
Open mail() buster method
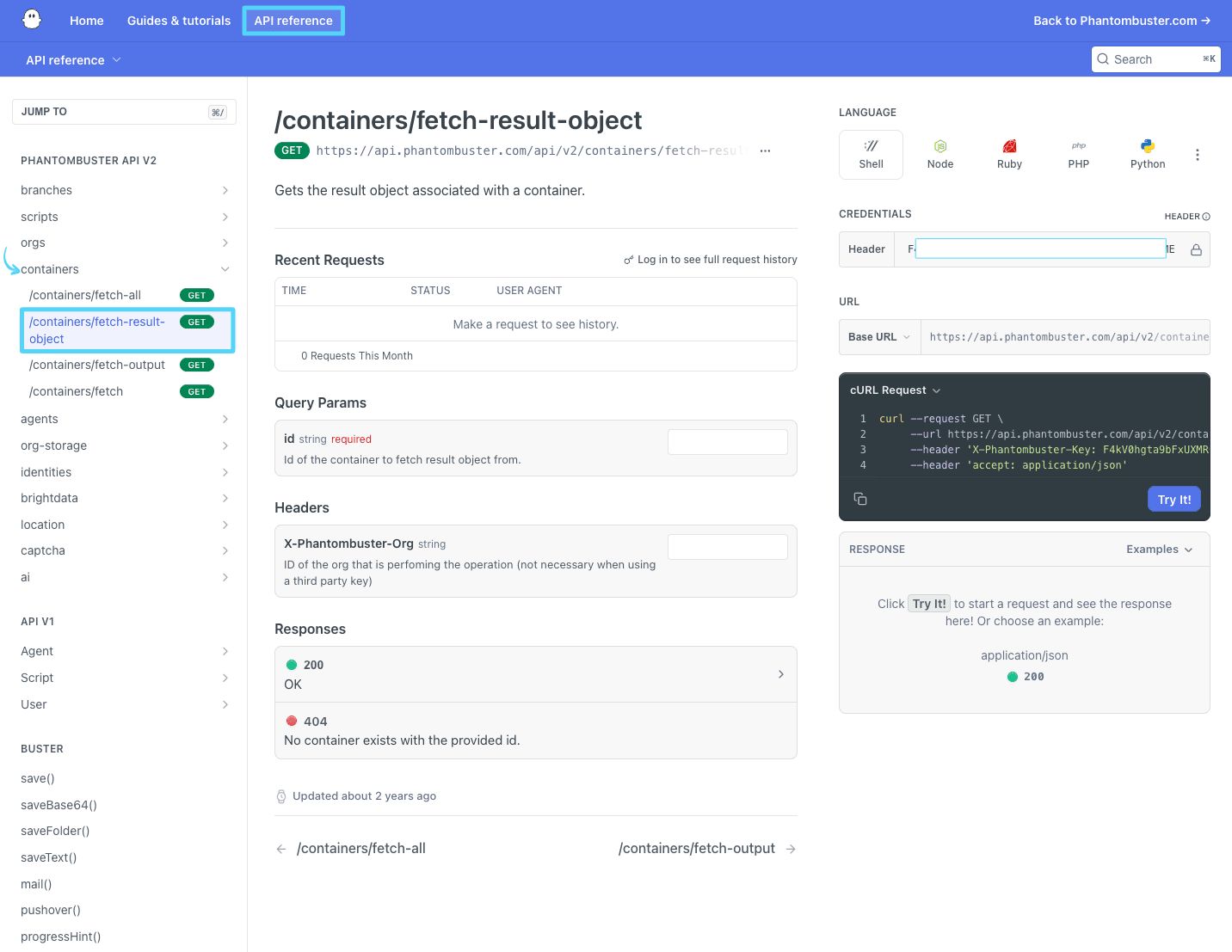tap(36, 884)
